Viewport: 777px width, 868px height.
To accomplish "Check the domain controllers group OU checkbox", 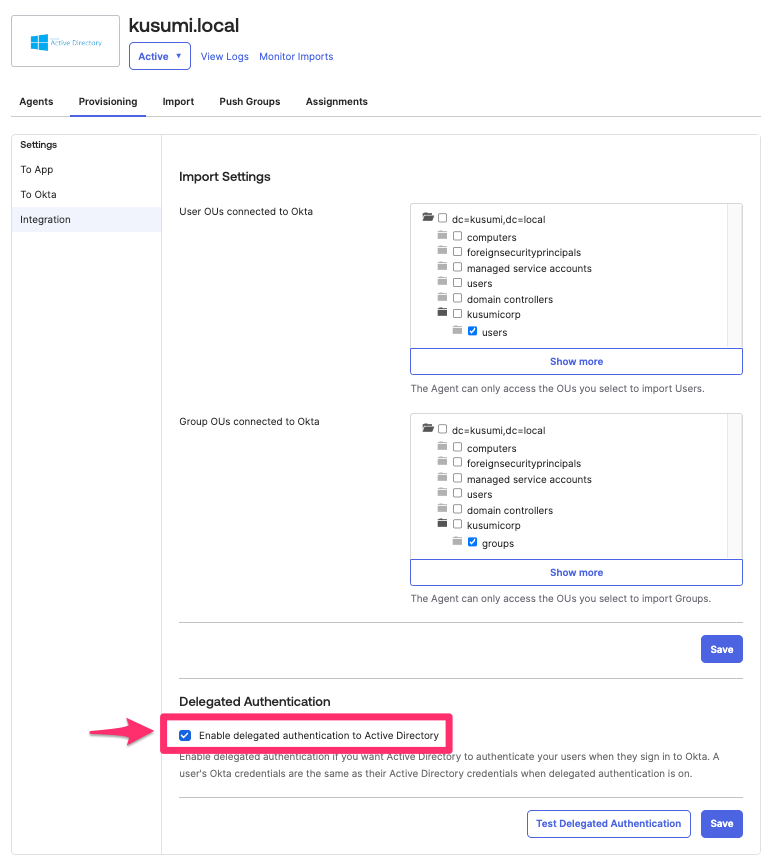I will [458, 510].
